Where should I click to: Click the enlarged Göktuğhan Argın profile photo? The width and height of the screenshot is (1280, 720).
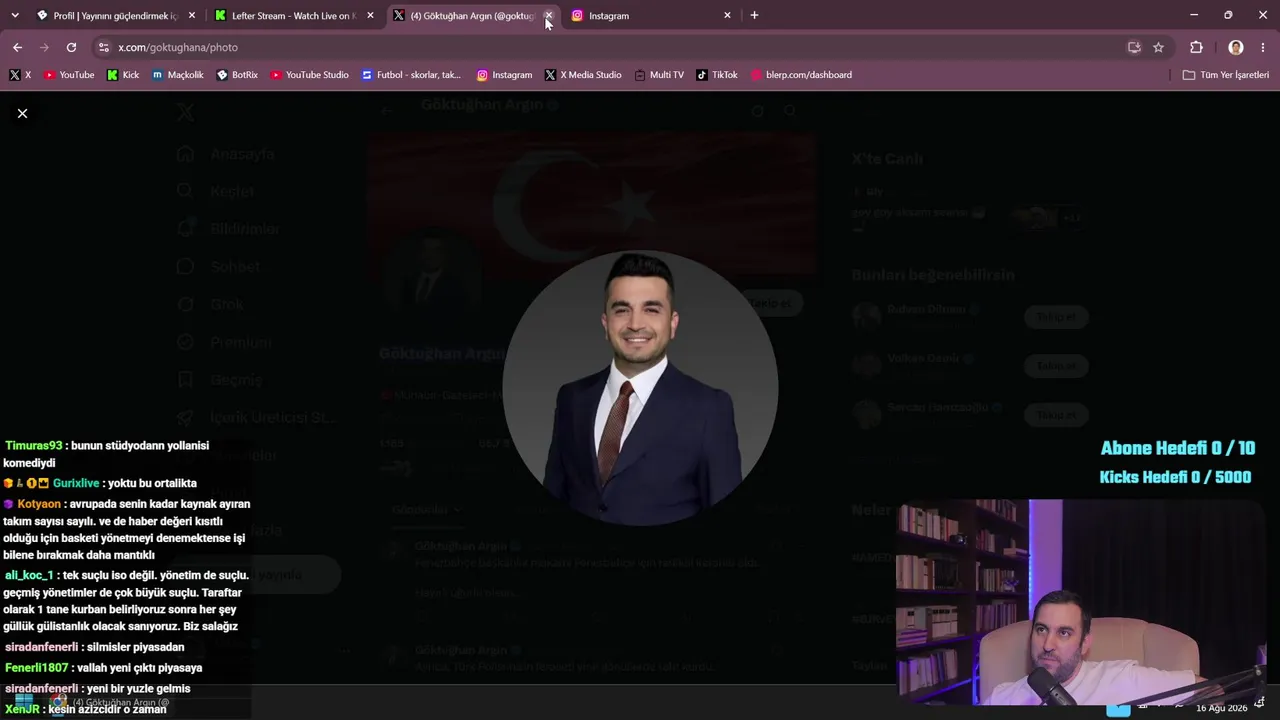640,388
